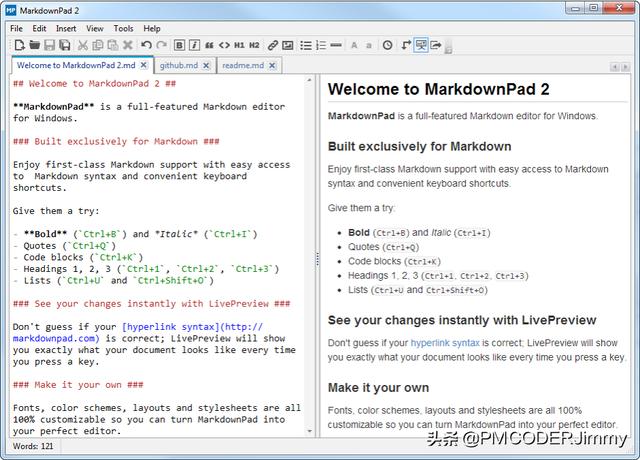Create an unordered bullet list
640x460 pixels.
click(x=306, y=45)
